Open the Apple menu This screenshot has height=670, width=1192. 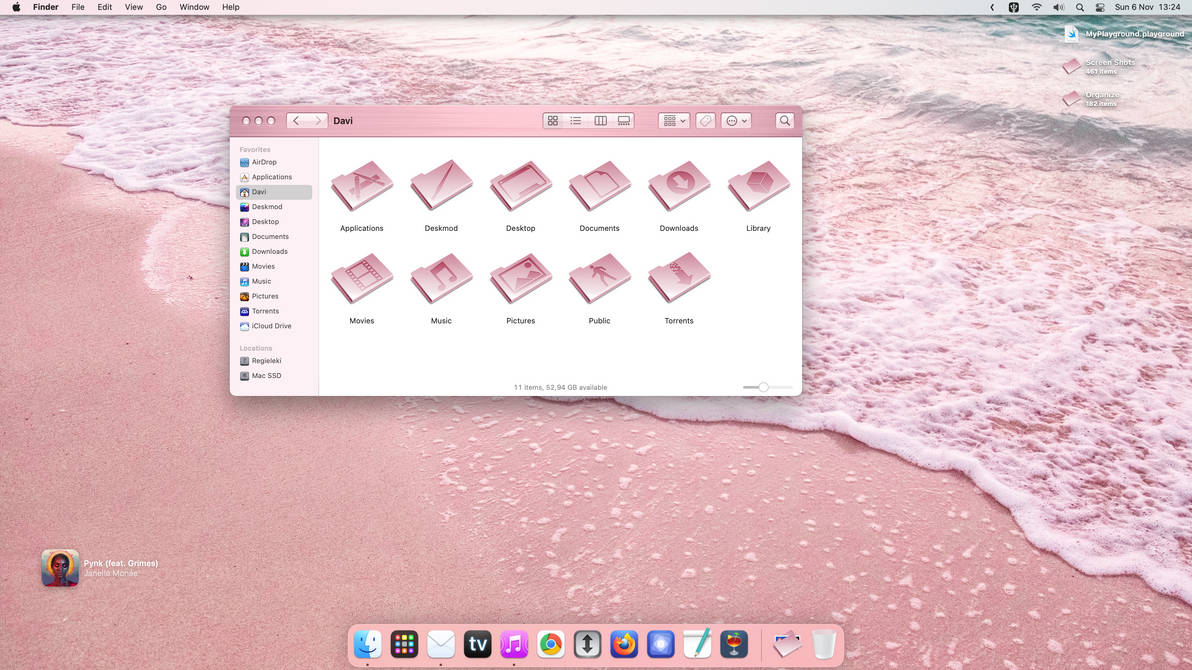[x=16, y=7]
